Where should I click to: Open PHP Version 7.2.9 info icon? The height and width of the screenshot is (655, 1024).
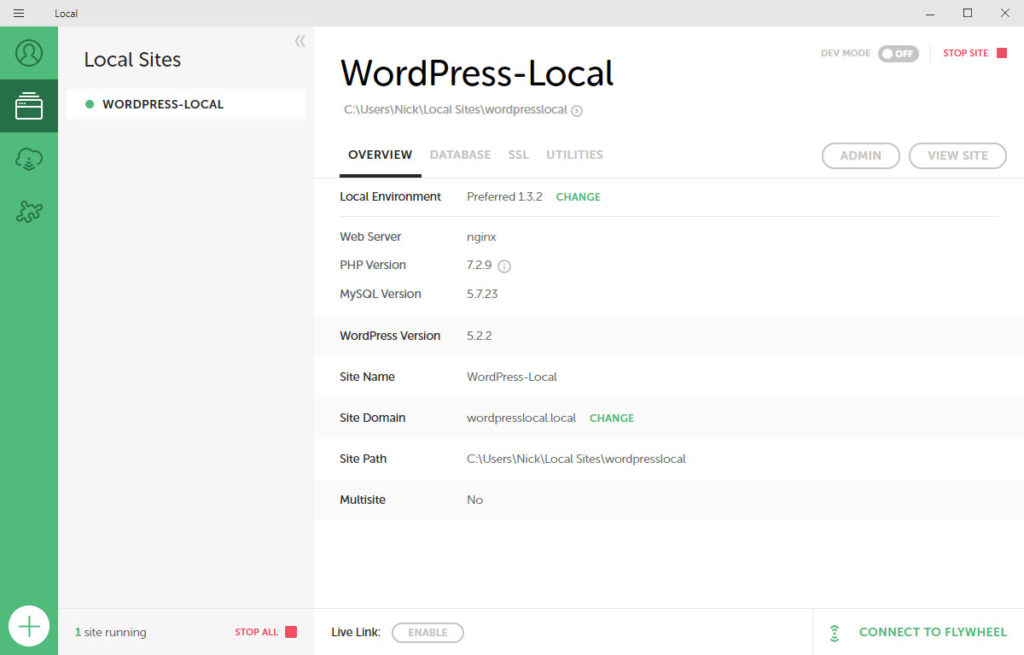point(504,265)
